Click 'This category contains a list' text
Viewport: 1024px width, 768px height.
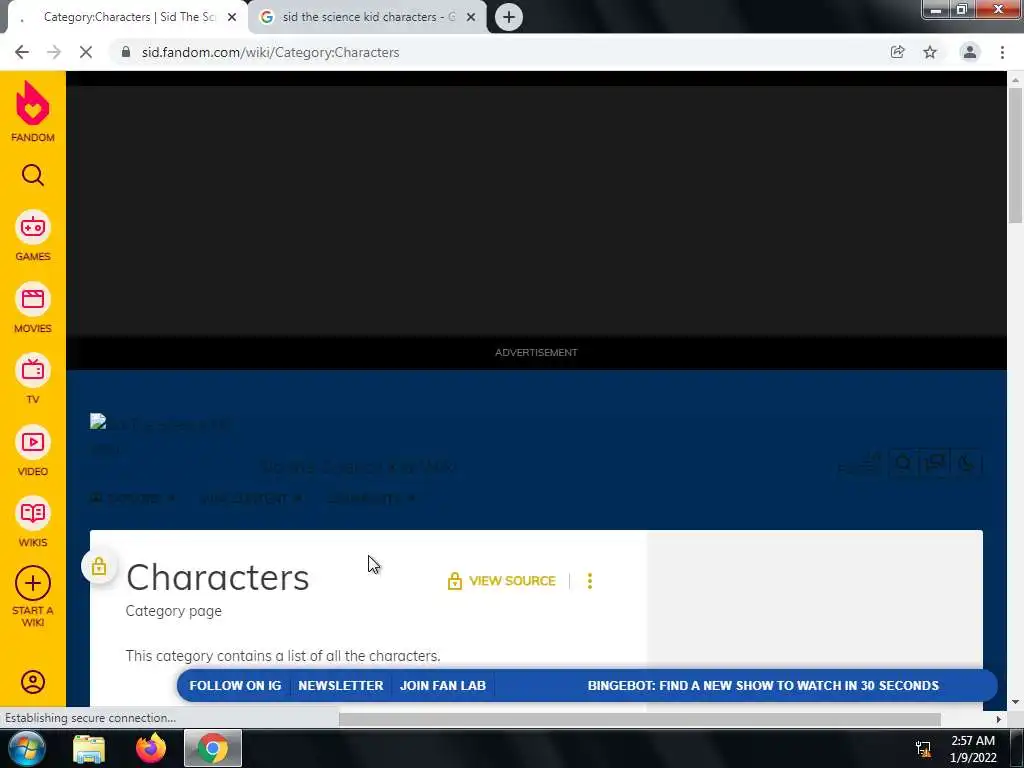[283, 656]
